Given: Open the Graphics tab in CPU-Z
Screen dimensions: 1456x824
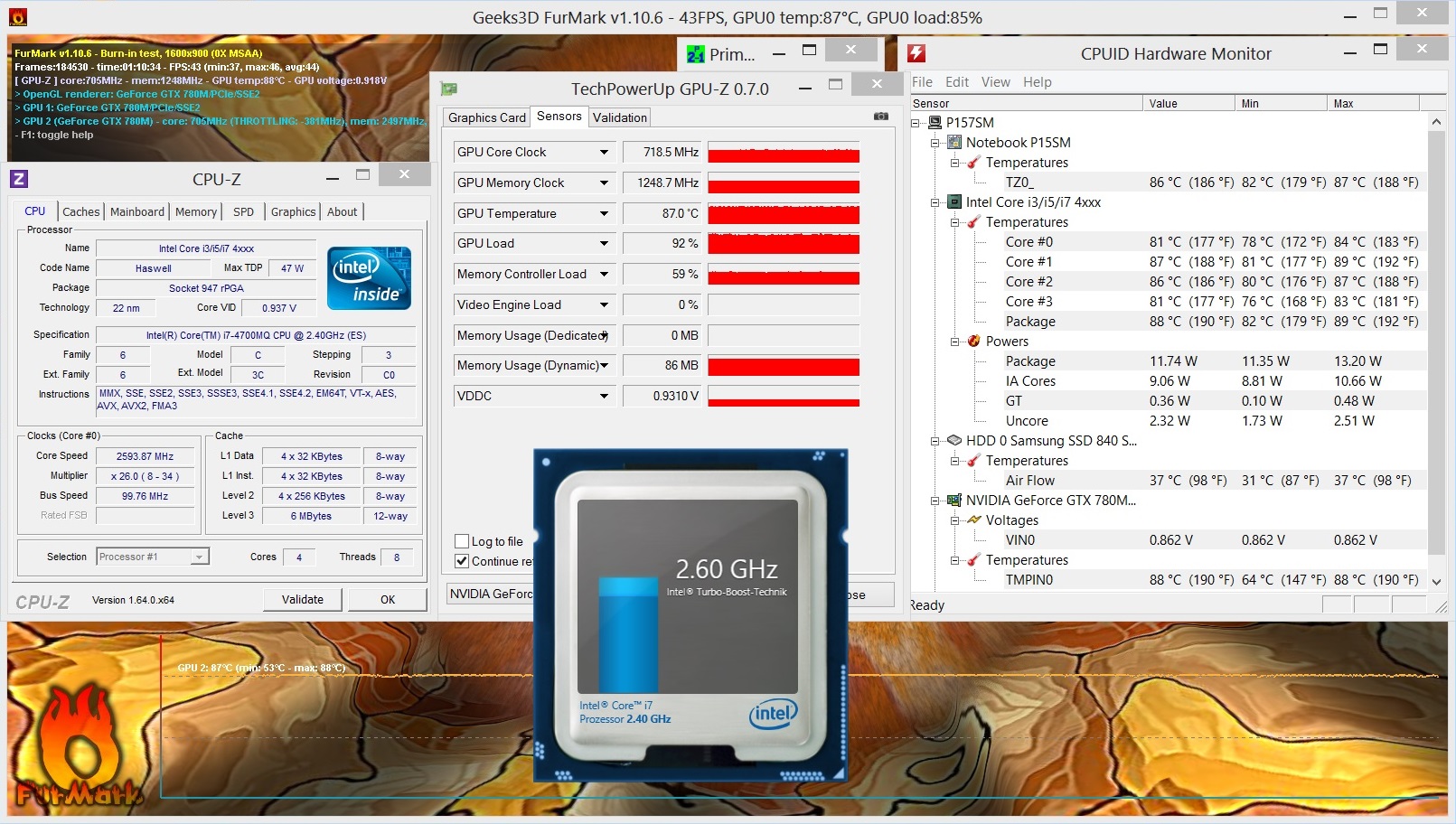Looking at the screenshot, I should tap(294, 211).
